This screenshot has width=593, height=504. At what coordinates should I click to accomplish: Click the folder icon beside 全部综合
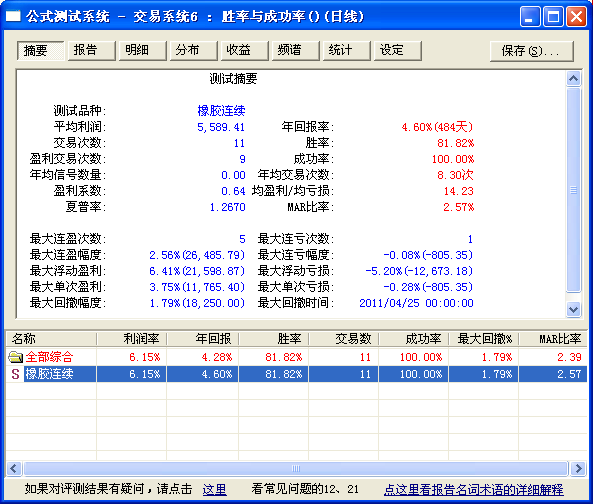(15, 357)
